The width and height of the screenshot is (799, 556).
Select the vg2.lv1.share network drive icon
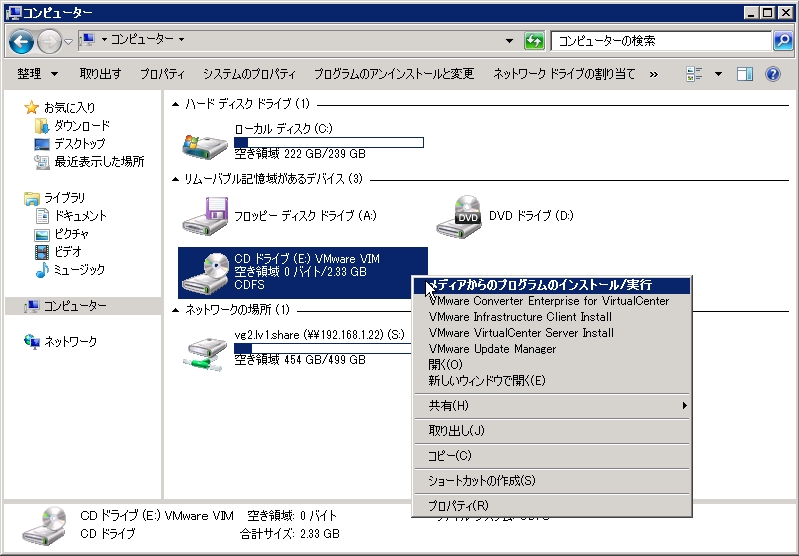(x=205, y=353)
